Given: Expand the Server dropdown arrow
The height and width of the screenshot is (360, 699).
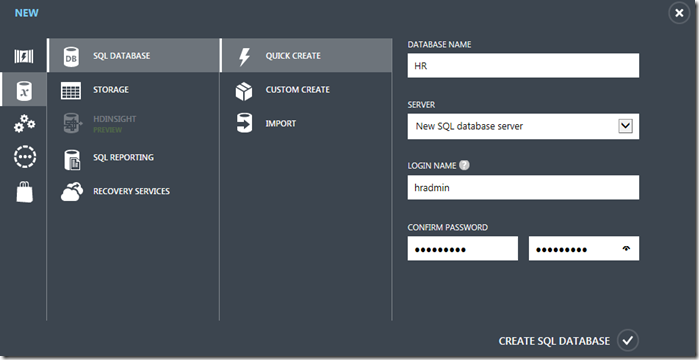Looking at the screenshot, I should pos(625,126).
